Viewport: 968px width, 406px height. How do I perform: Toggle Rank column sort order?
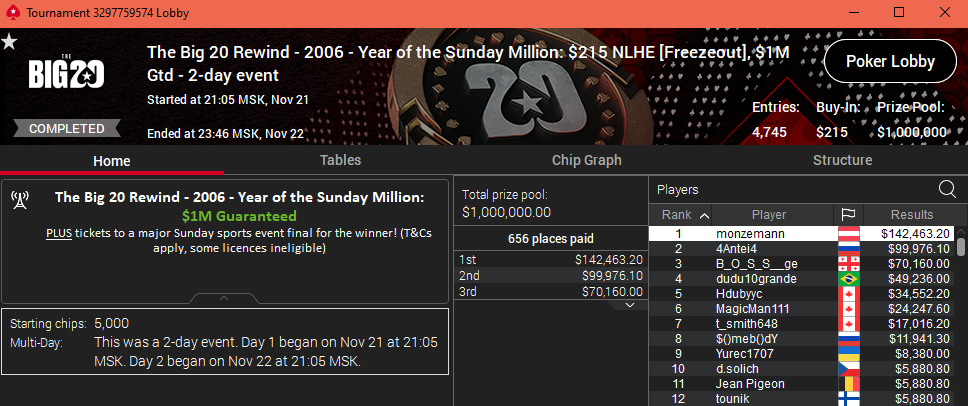[685, 215]
